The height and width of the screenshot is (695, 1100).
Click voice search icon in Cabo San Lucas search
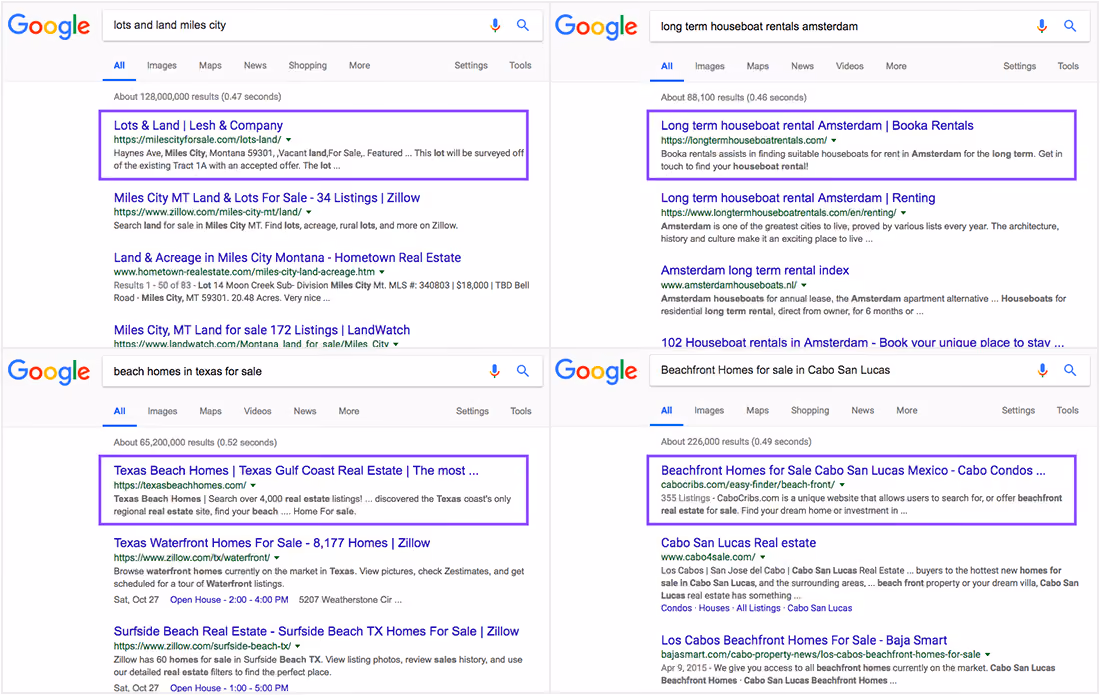(x=1042, y=370)
